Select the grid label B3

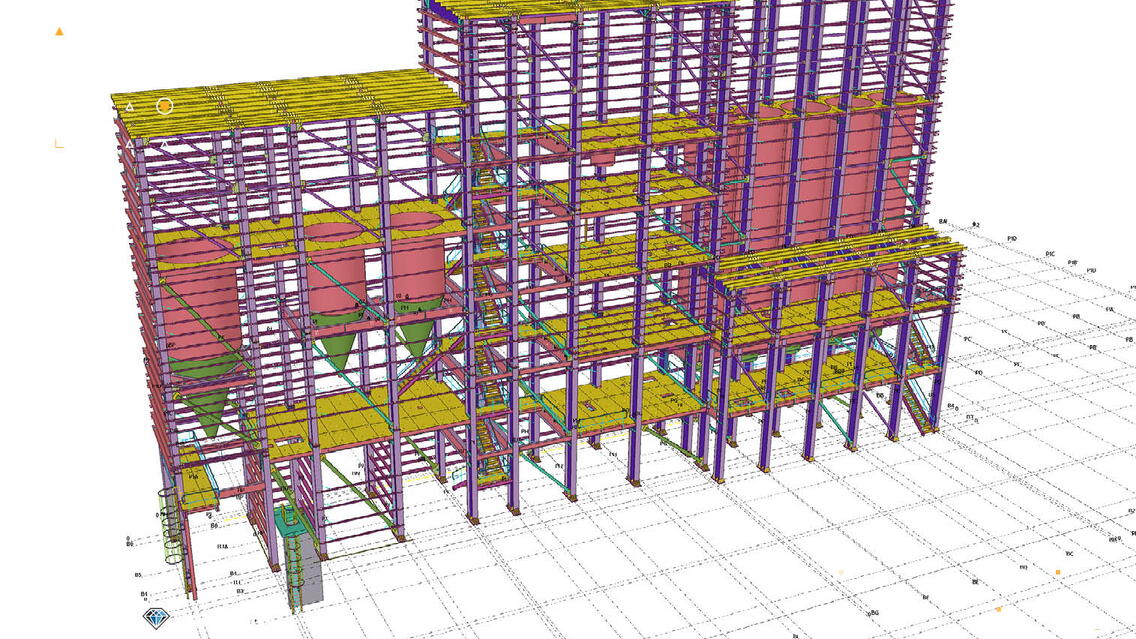point(240,591)
